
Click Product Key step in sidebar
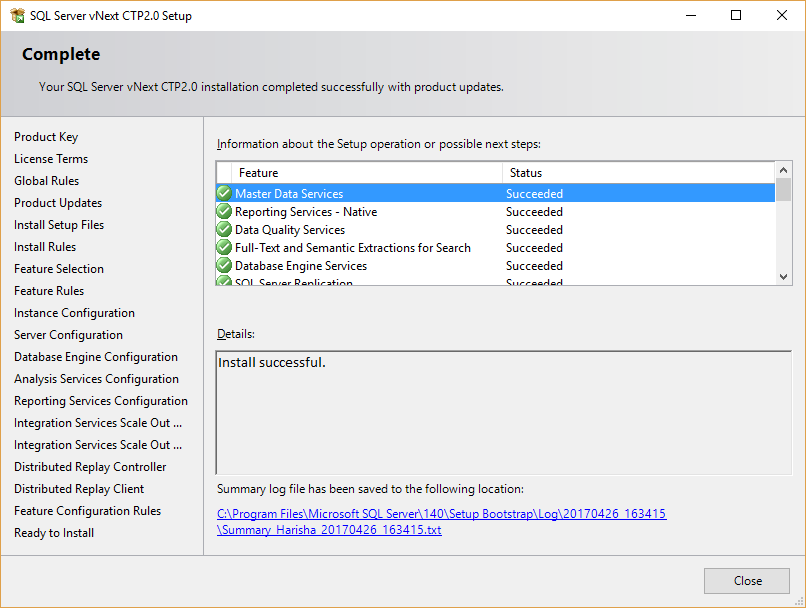[x=46, y=137]
